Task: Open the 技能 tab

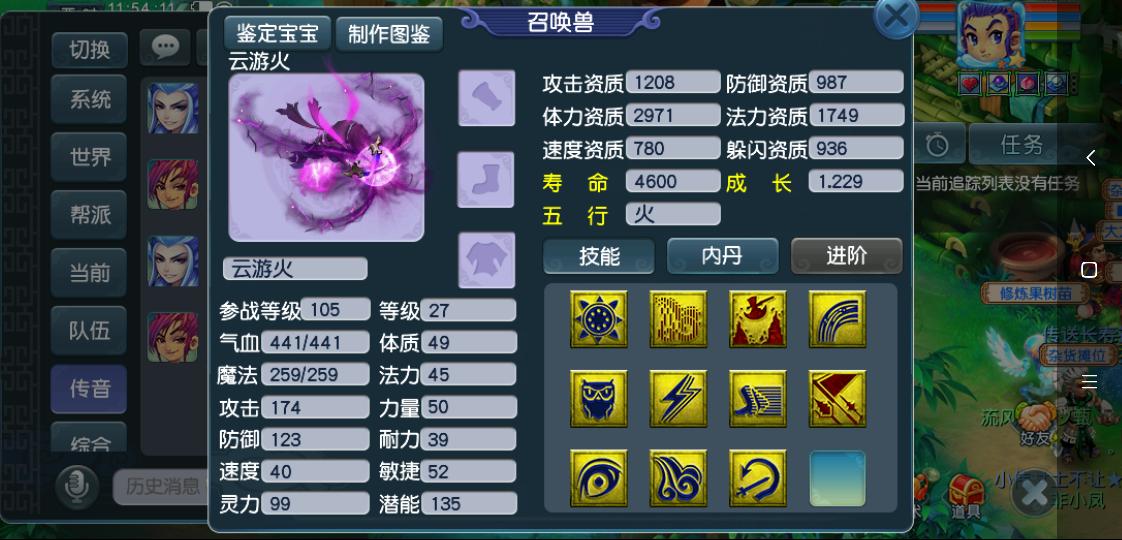Action: pyautogui.click(x=599, y=256)
